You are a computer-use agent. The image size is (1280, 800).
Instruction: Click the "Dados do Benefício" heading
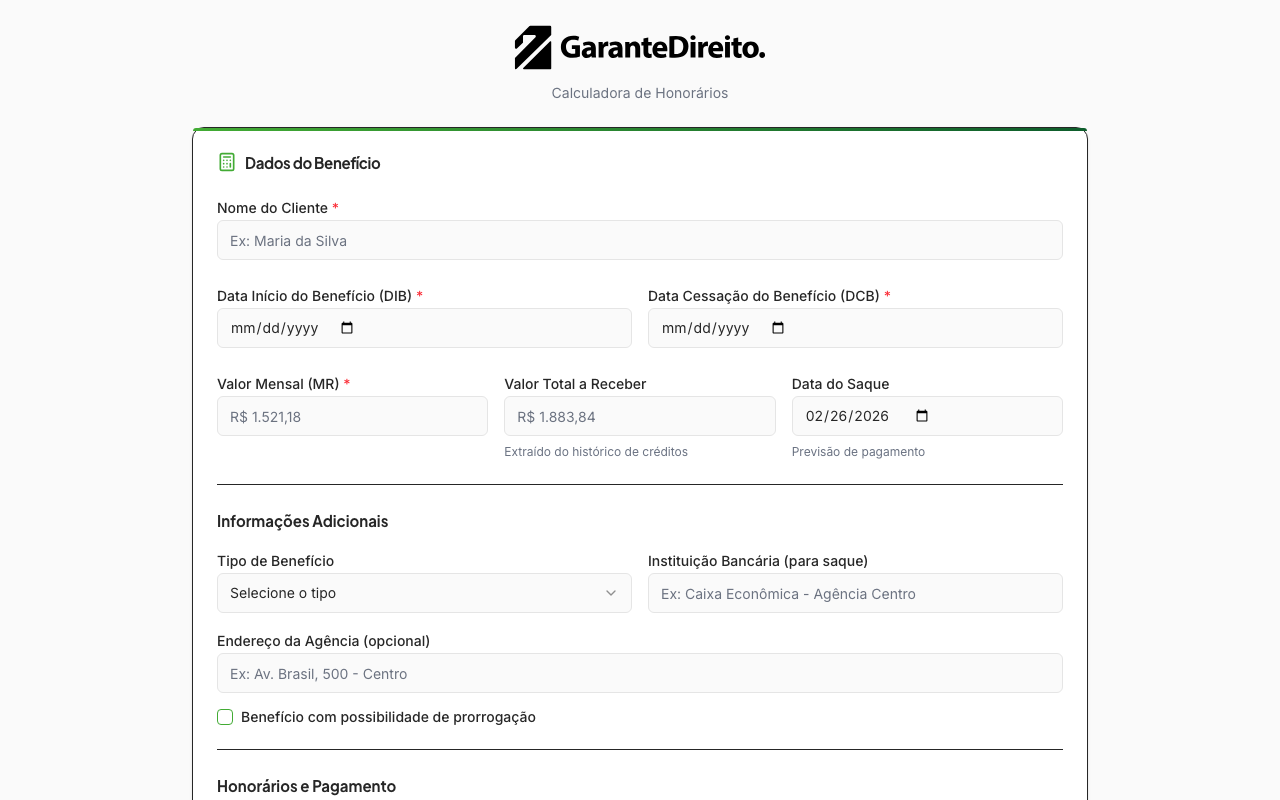312,163
